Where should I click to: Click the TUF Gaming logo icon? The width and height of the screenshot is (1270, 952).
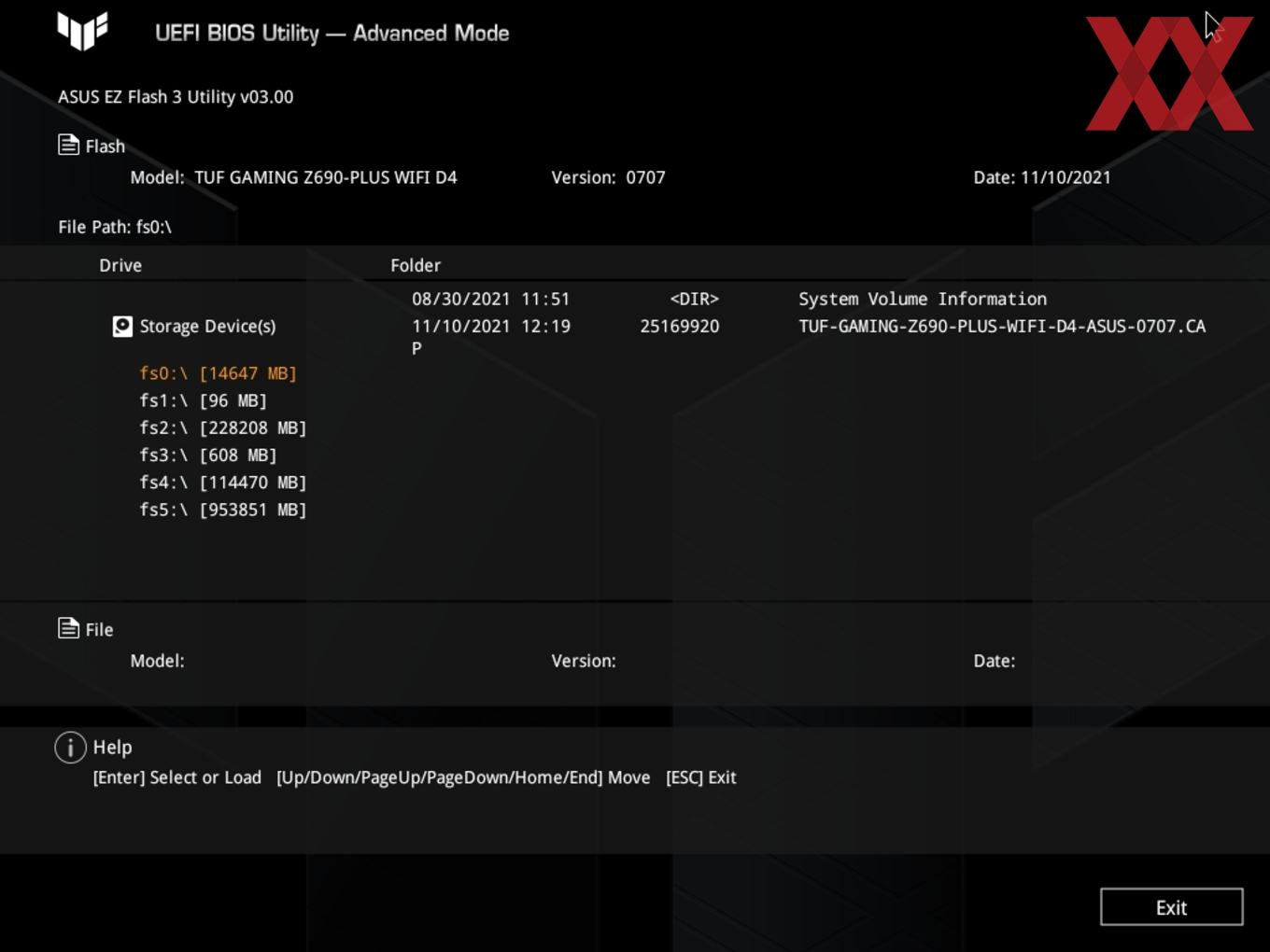(82, 31)
